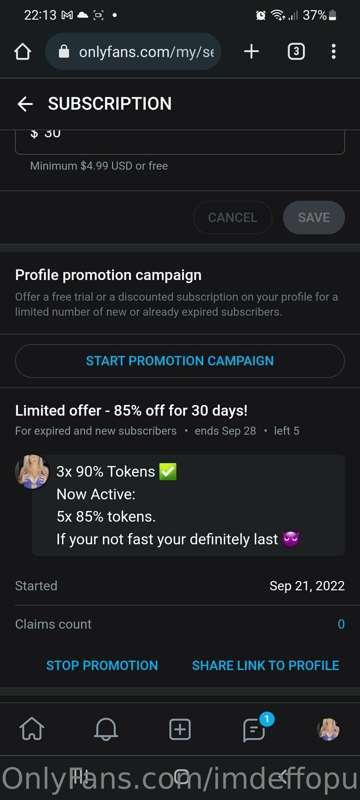Start promotion campaign
360x800 pixels.
(x=180, y=361)
